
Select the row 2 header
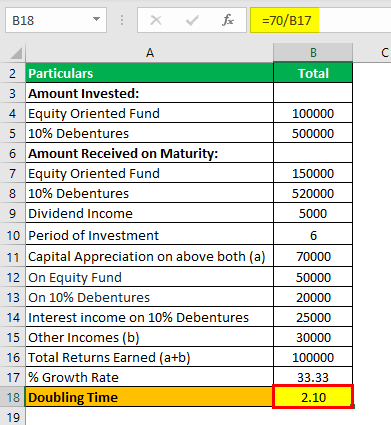coord(13,73)
